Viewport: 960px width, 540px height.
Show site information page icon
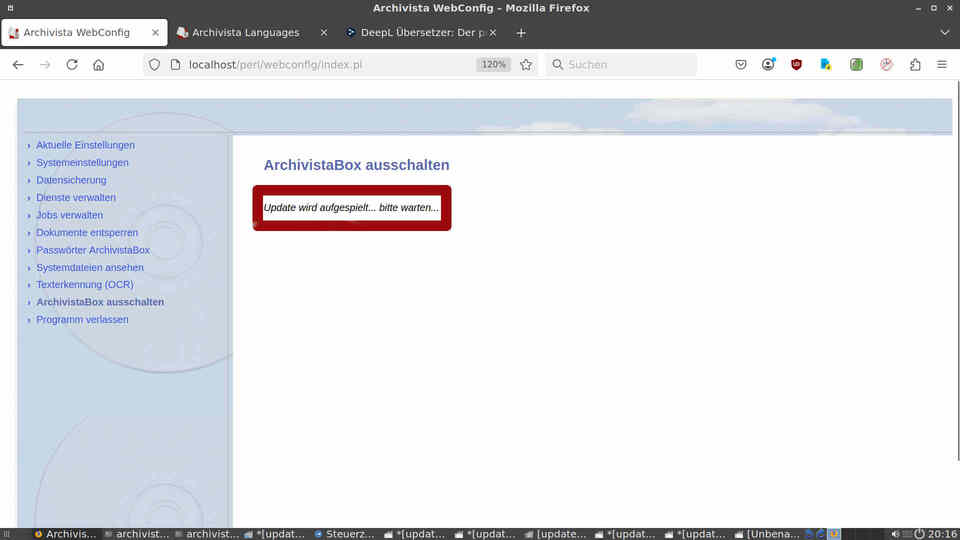click(x=176, y=64)
